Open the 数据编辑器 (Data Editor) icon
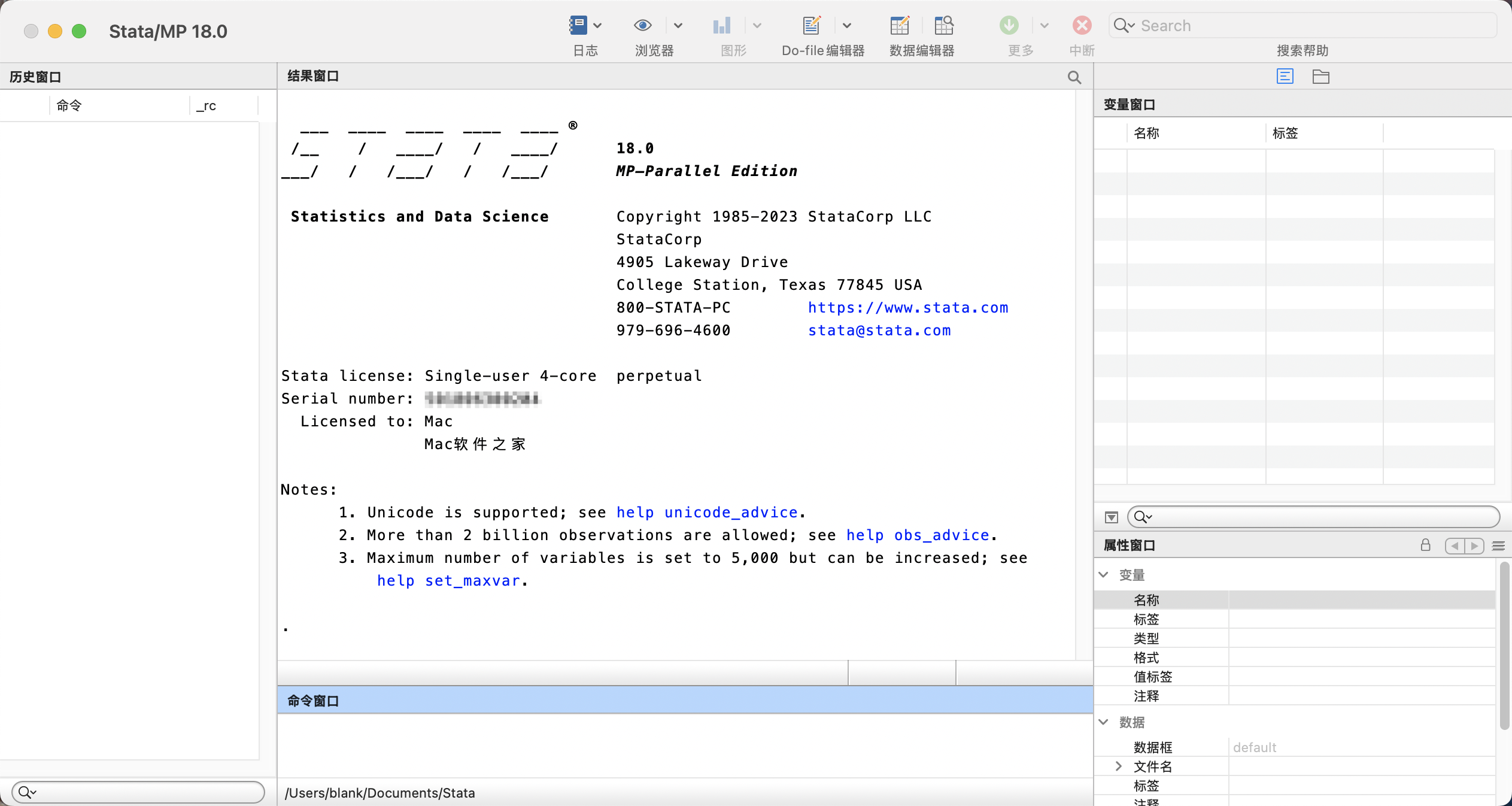The width and height of the screenshot is (1512, 806). [899, 25]
